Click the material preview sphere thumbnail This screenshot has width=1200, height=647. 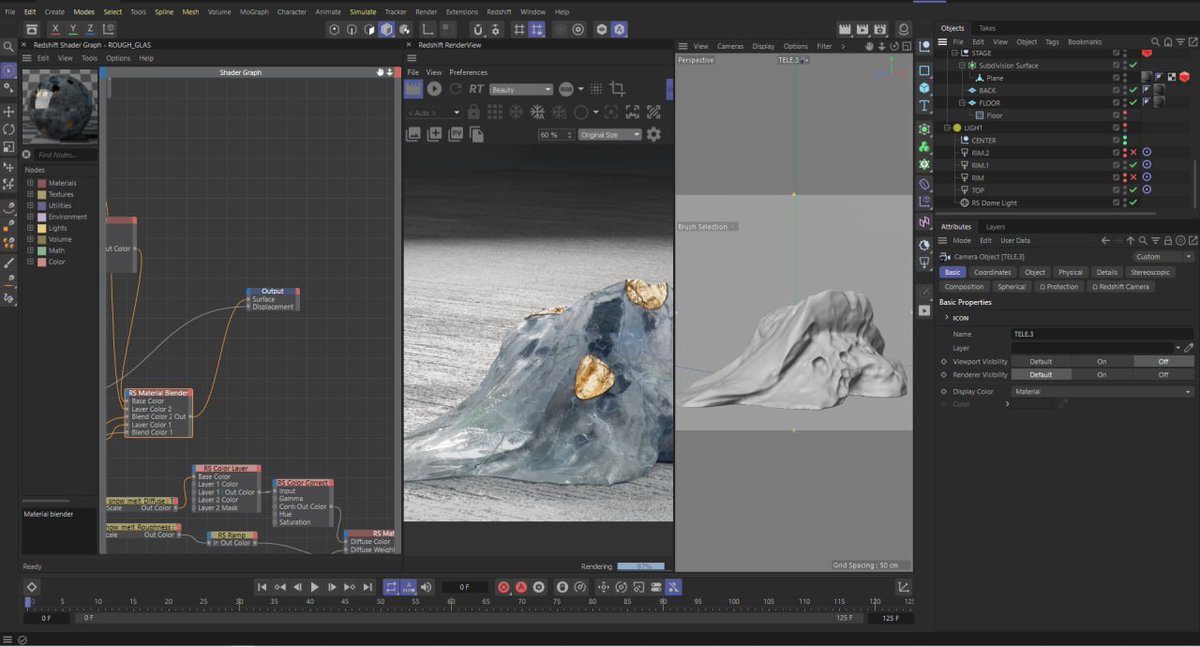click(x=61, y=105)
